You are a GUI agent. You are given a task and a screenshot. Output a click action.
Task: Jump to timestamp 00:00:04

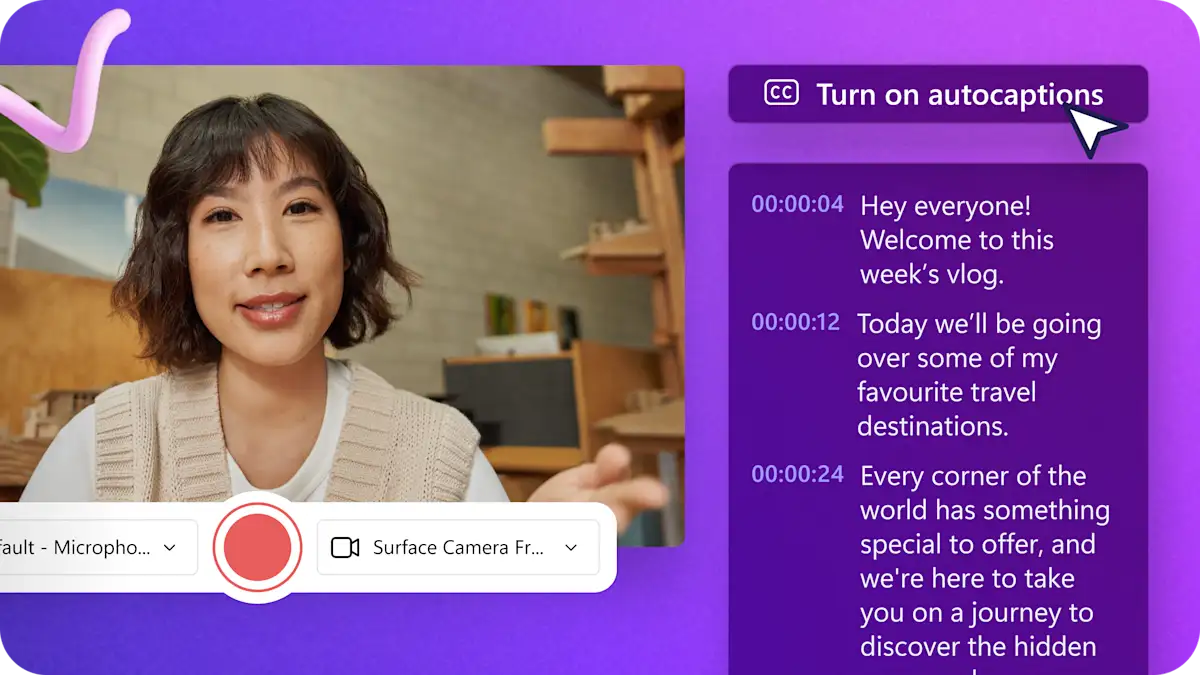click(x=797, y=205)
